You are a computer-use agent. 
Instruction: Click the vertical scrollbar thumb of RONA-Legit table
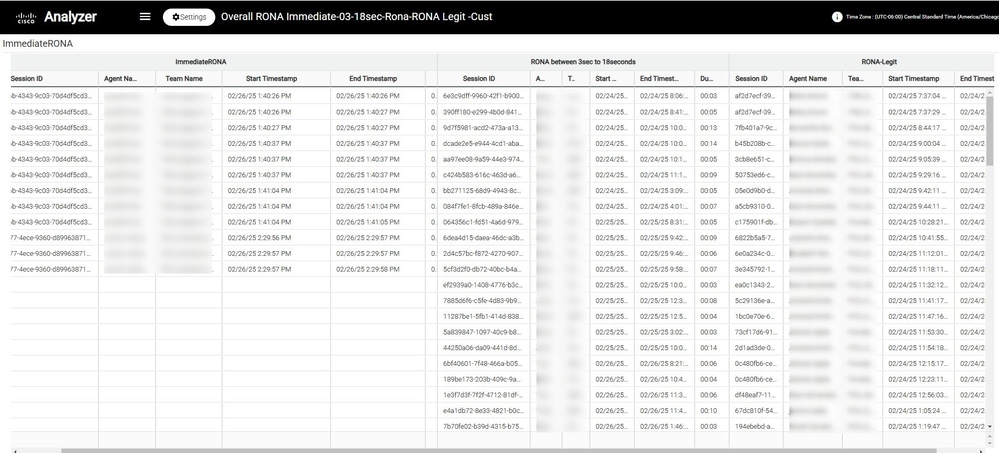coord(989,131)
